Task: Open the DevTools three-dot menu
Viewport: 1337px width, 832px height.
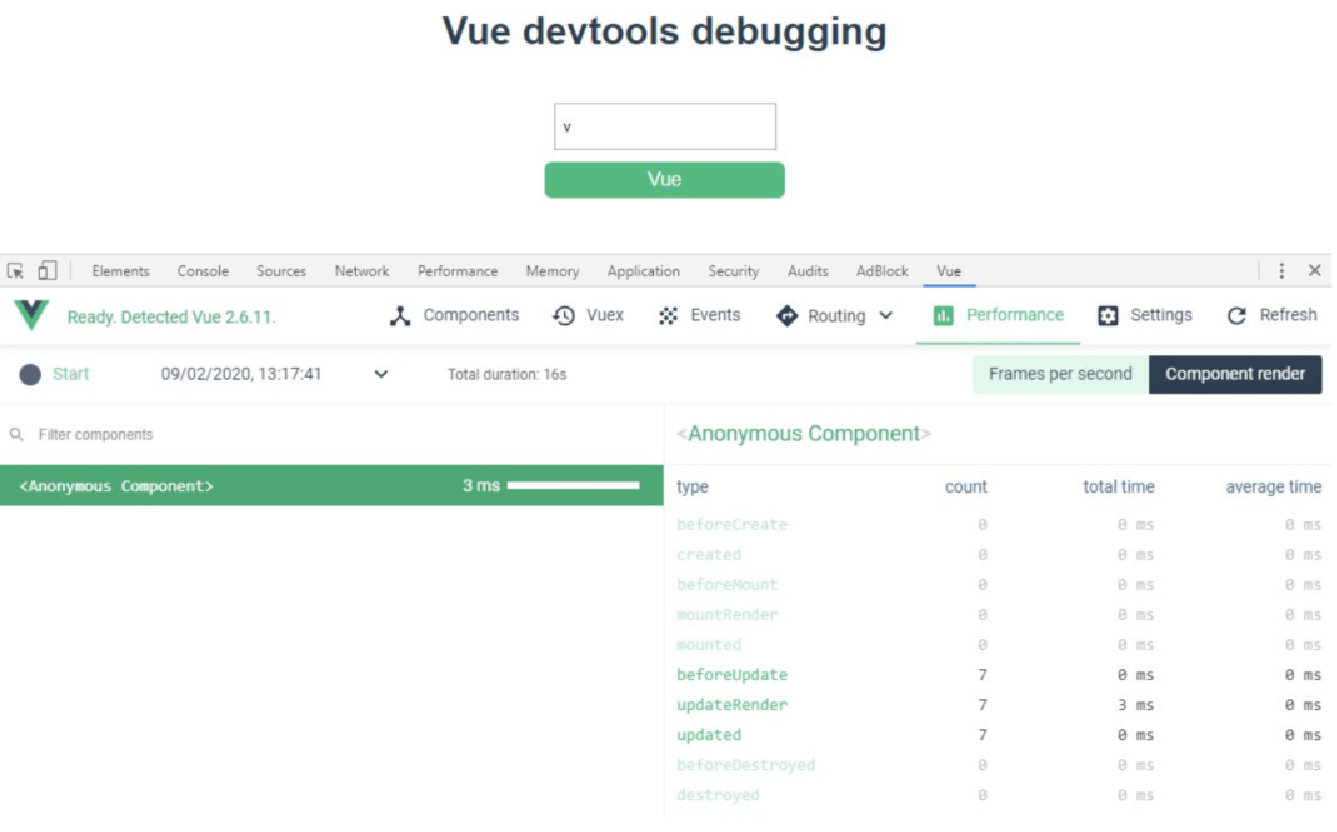Action: (1281, 271)
